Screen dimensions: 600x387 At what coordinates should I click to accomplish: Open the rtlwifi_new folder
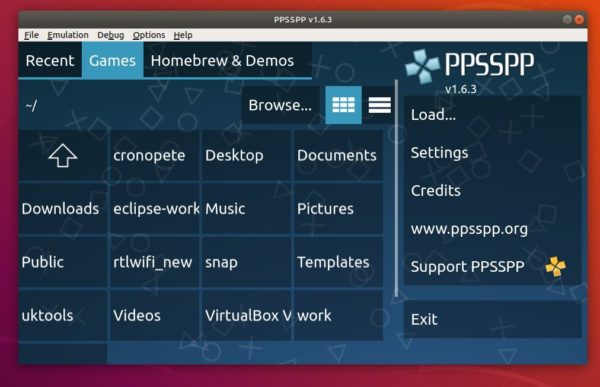(x=155, y=262)
